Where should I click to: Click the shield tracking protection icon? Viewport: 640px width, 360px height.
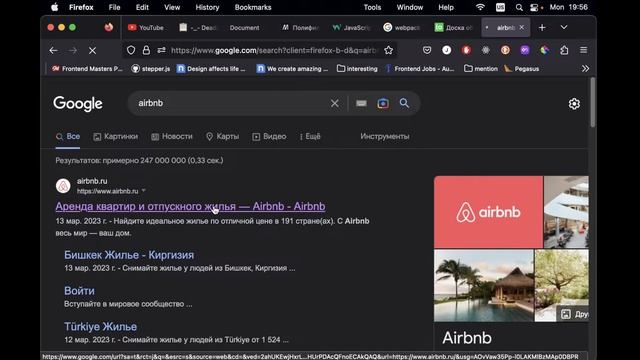click(131, 50)
